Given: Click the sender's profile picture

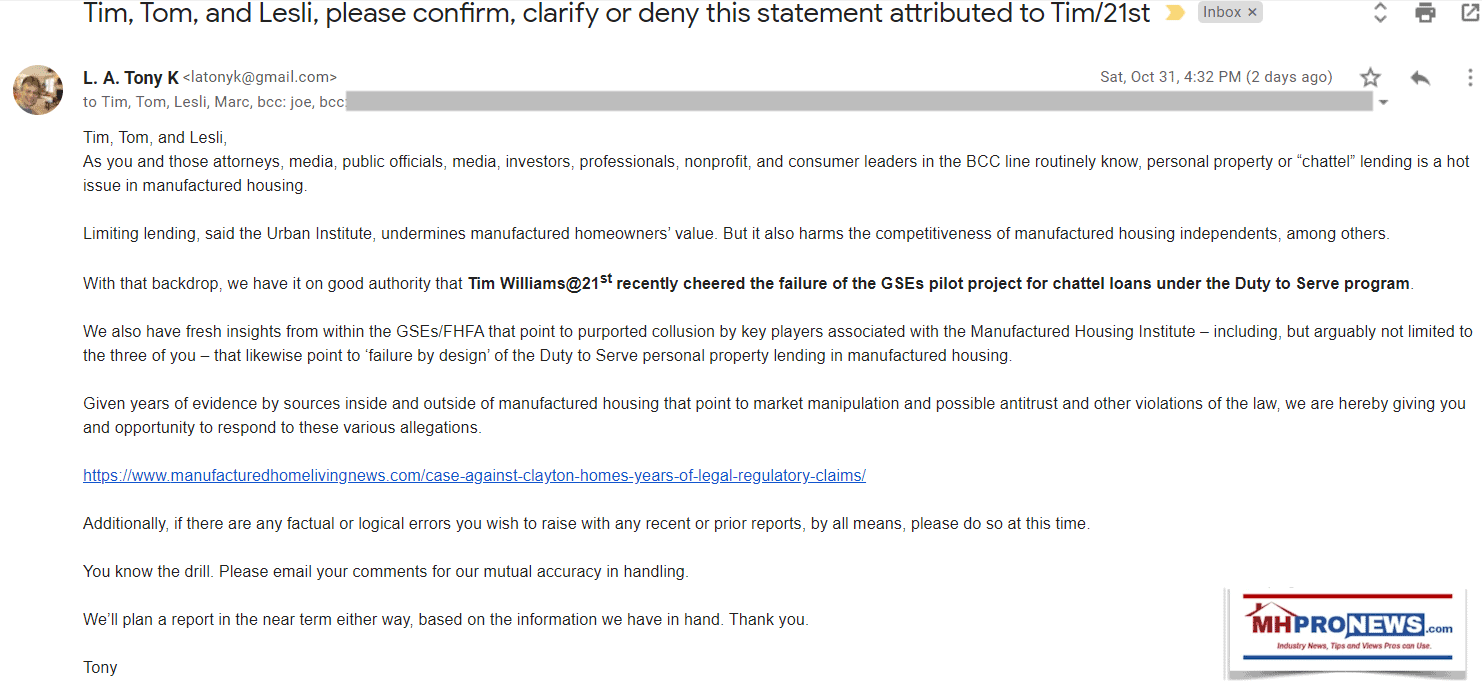Looking at the screenshot, I should [x=38, y=90].
